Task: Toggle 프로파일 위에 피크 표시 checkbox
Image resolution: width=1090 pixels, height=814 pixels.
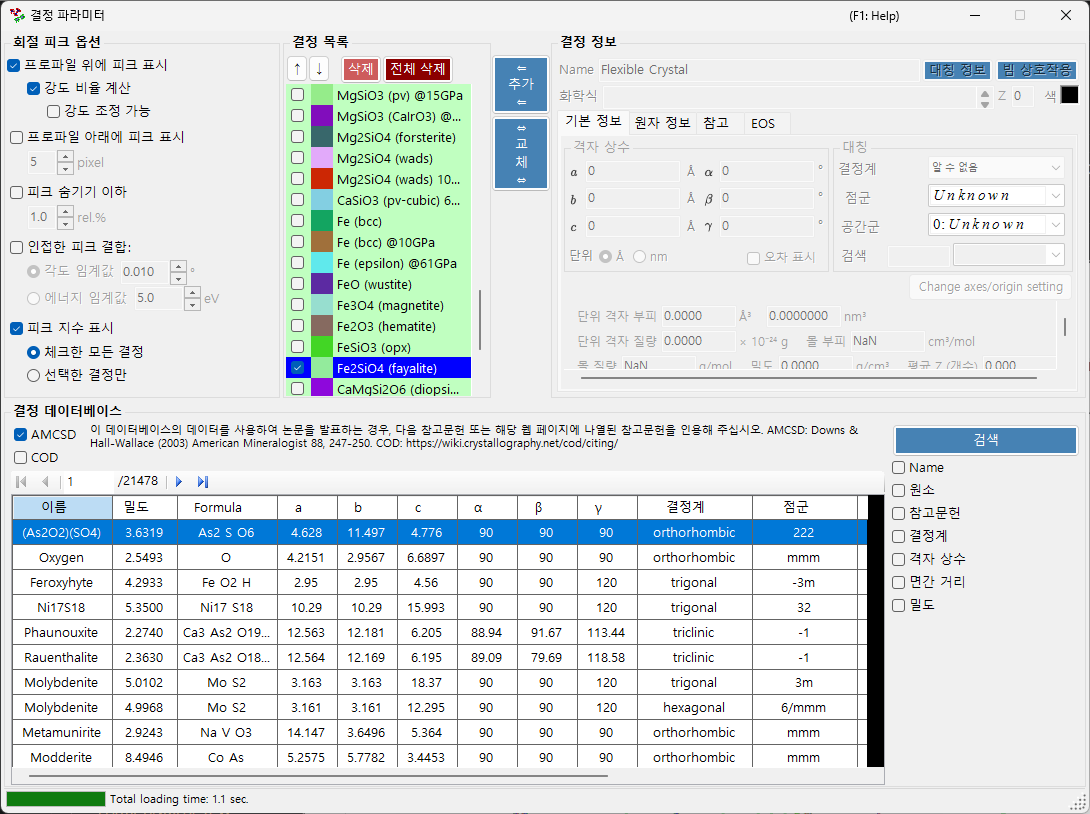Action: (x=14, y=65)
